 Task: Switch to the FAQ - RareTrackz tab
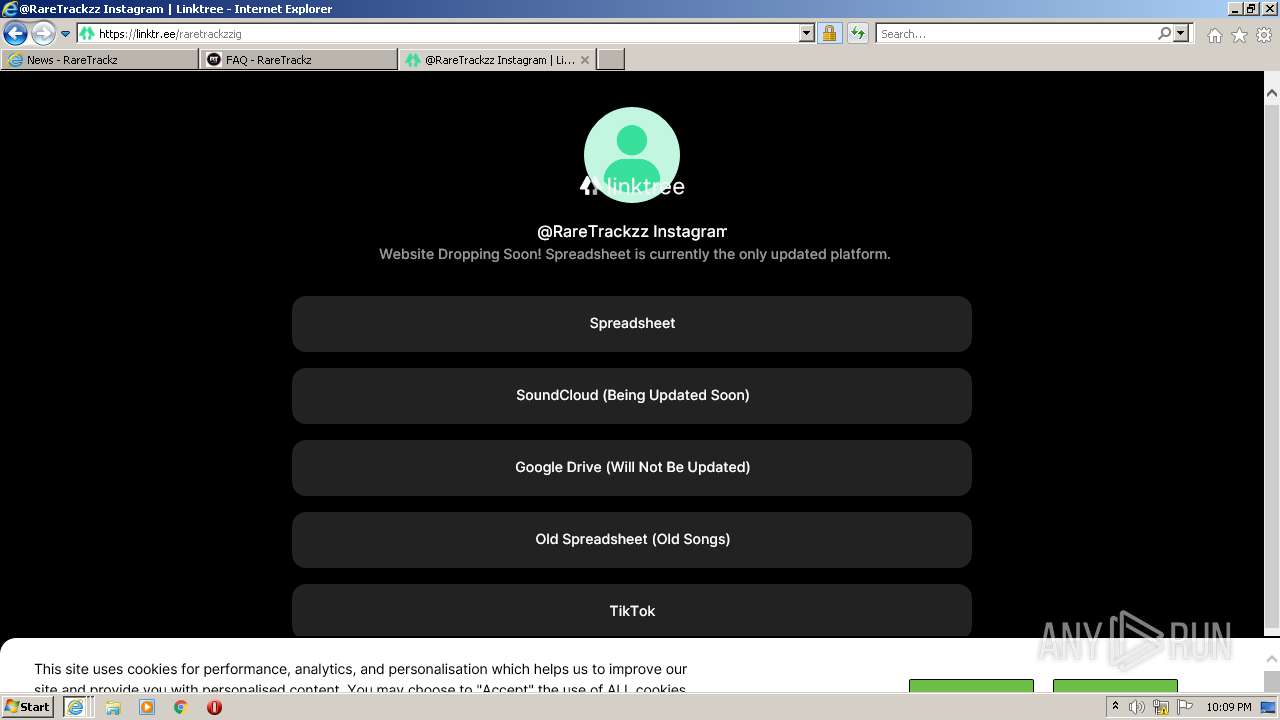[x=299, y=60]
